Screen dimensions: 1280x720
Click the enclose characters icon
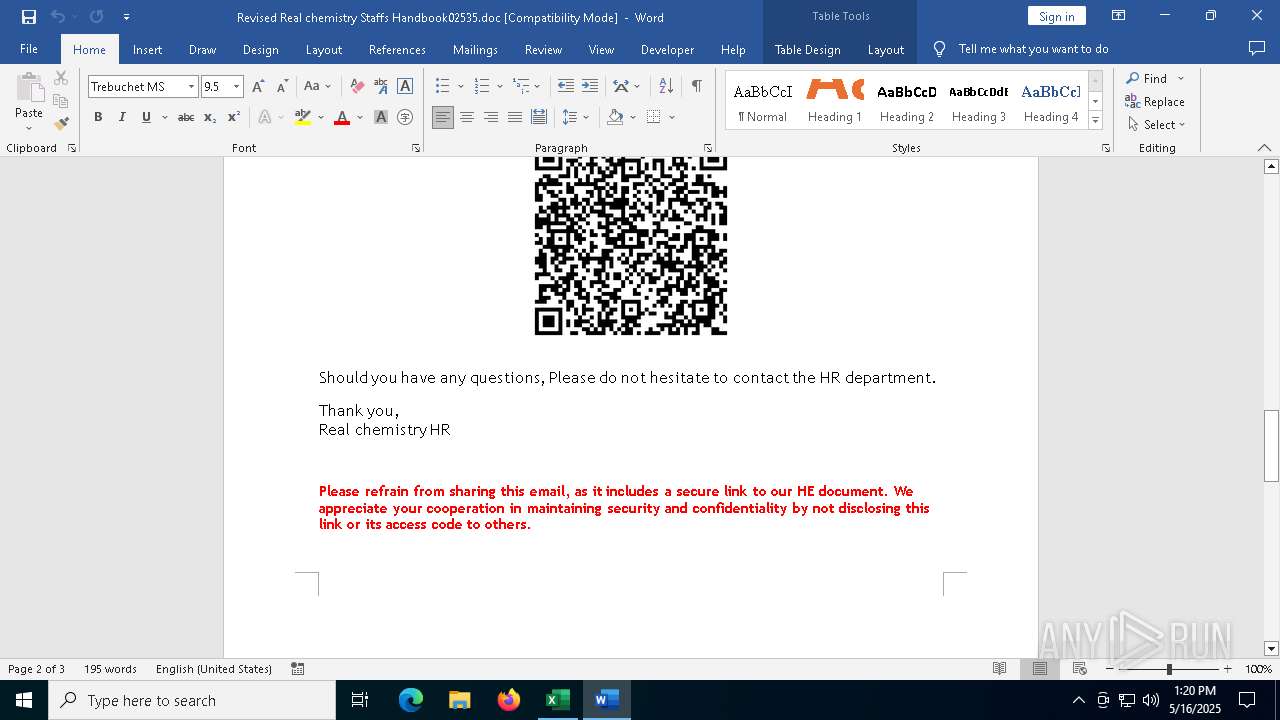tap(405, 117)
